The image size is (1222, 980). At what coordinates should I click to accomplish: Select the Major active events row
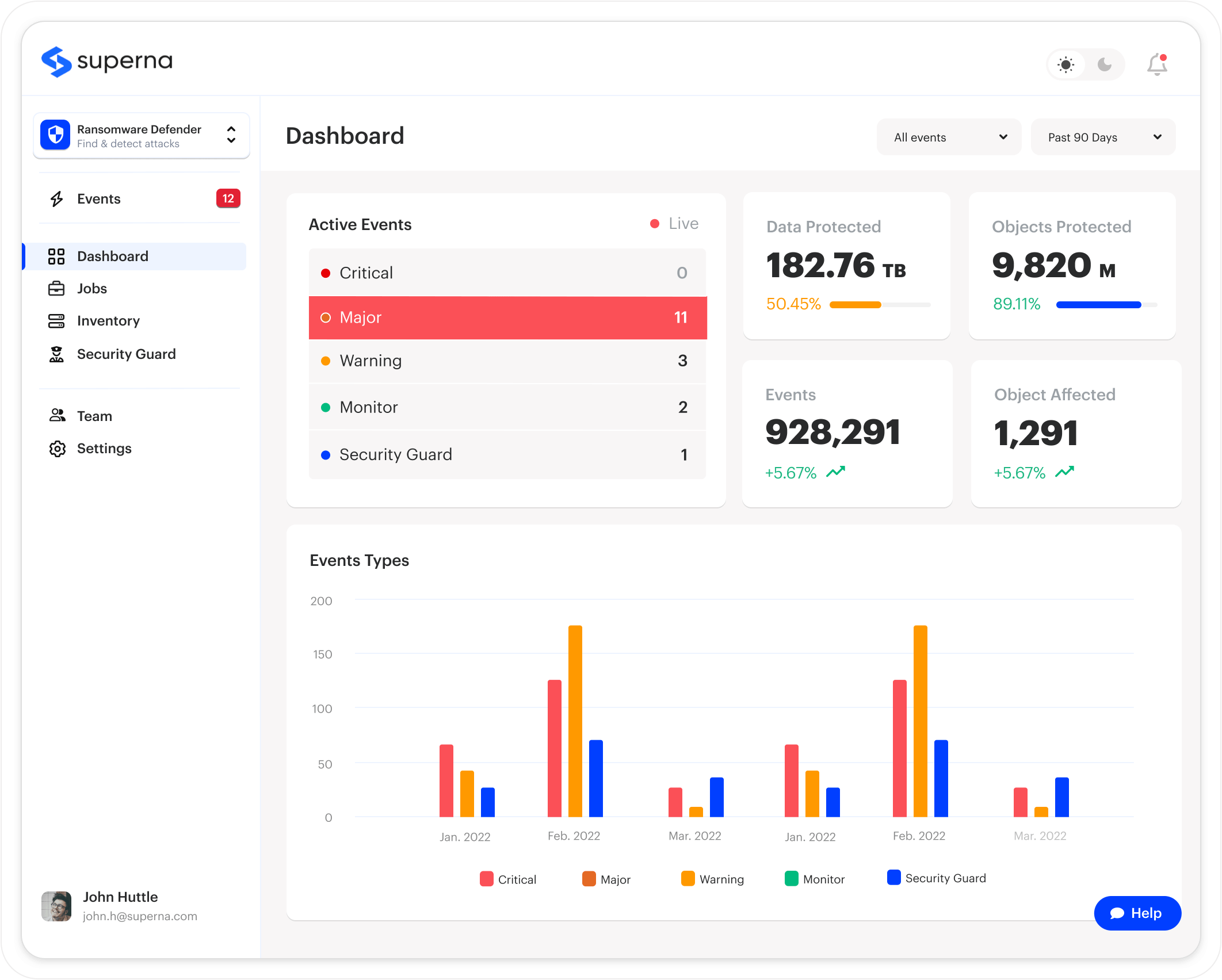pos(507,317)
